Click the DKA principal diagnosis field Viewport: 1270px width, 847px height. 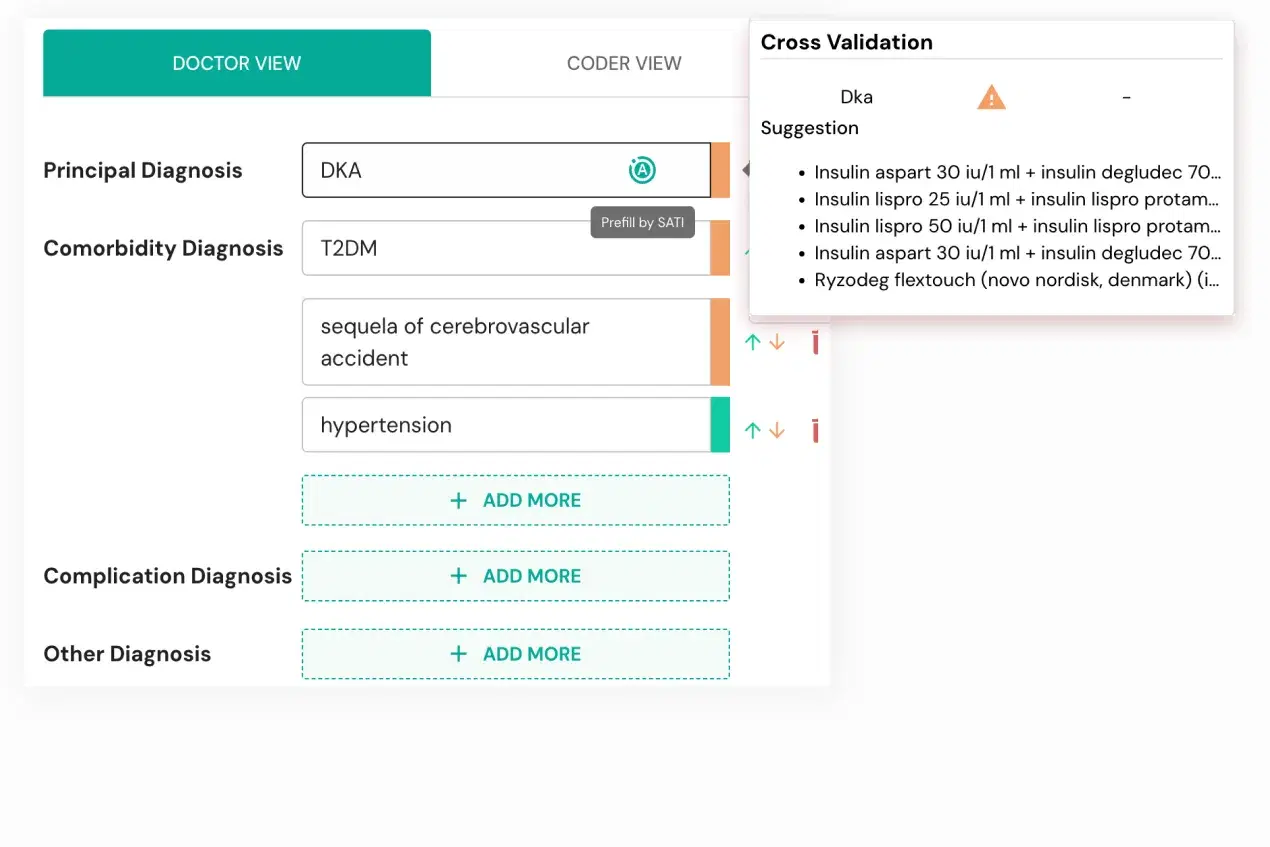point(460,171)
